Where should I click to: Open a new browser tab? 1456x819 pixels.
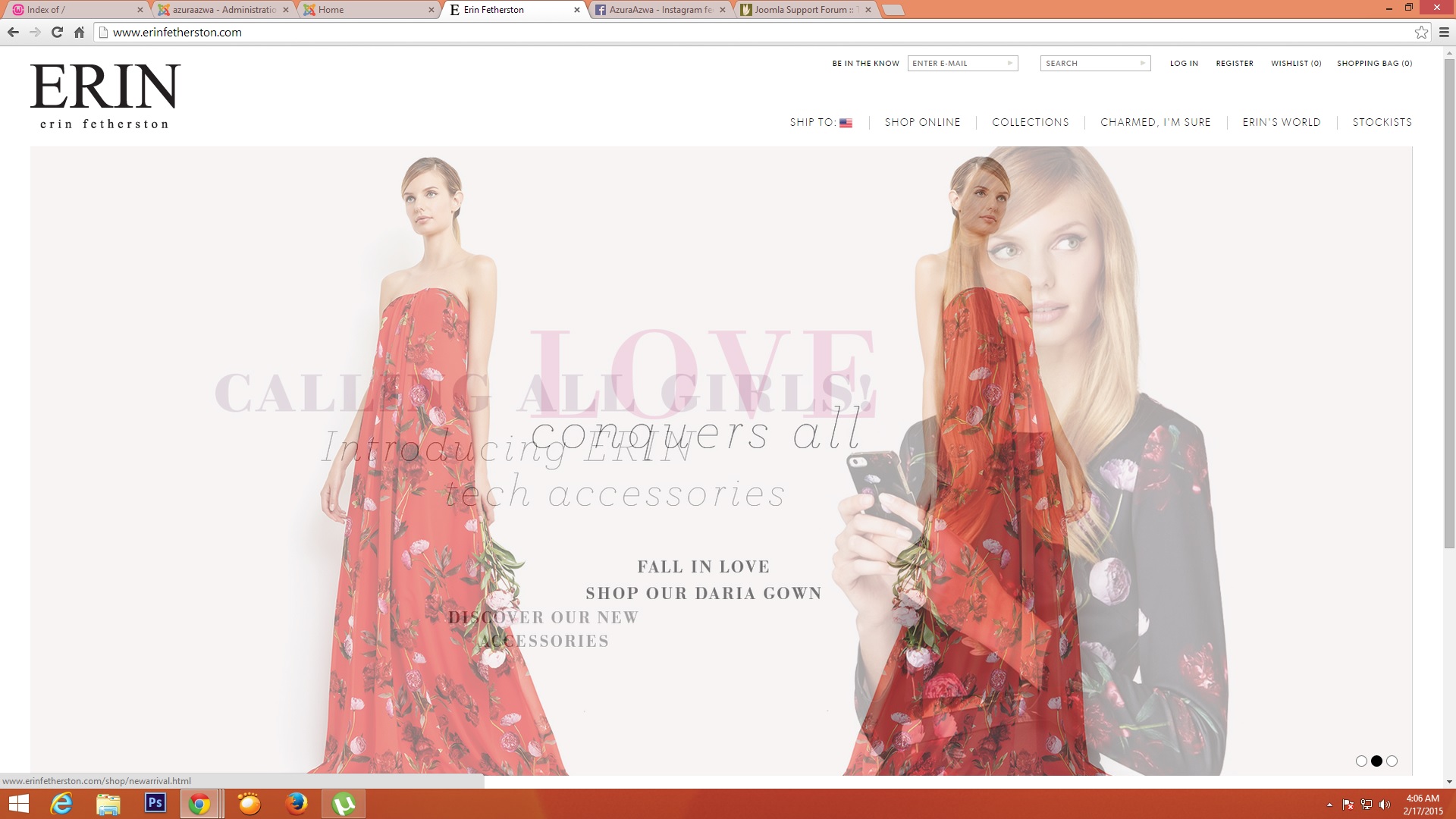894,10
